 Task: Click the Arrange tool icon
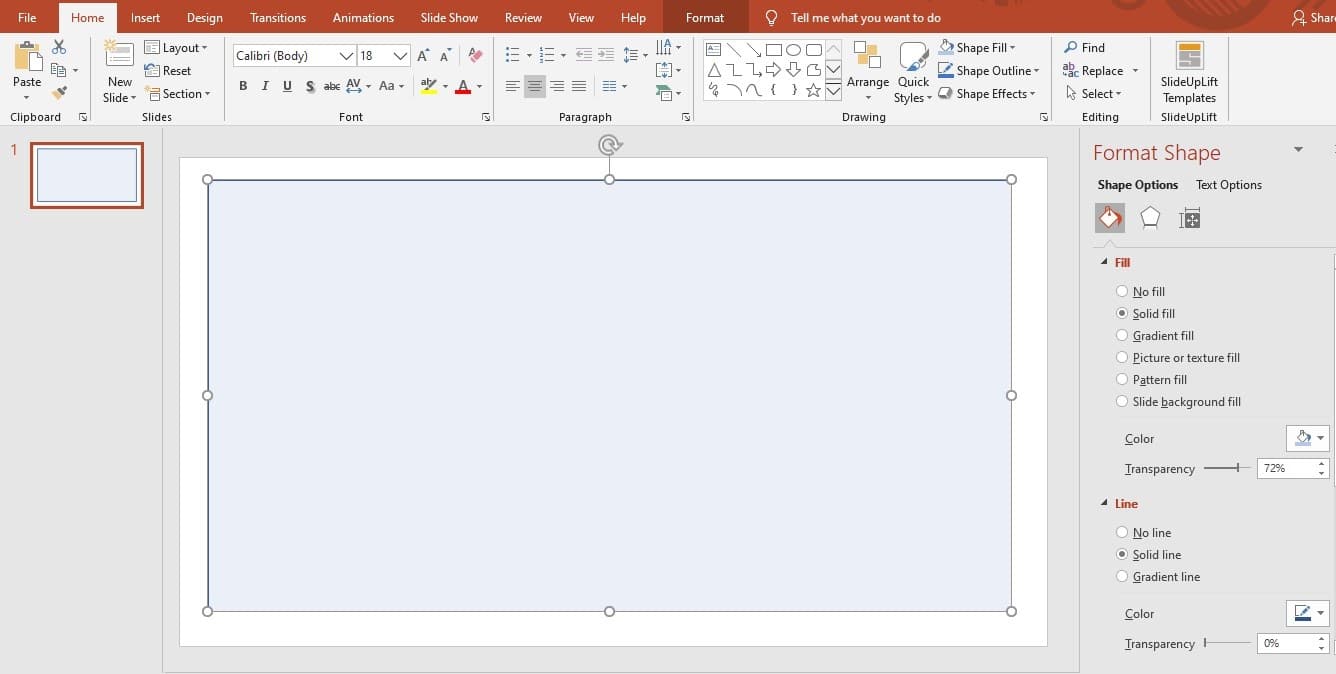point(867,58)
